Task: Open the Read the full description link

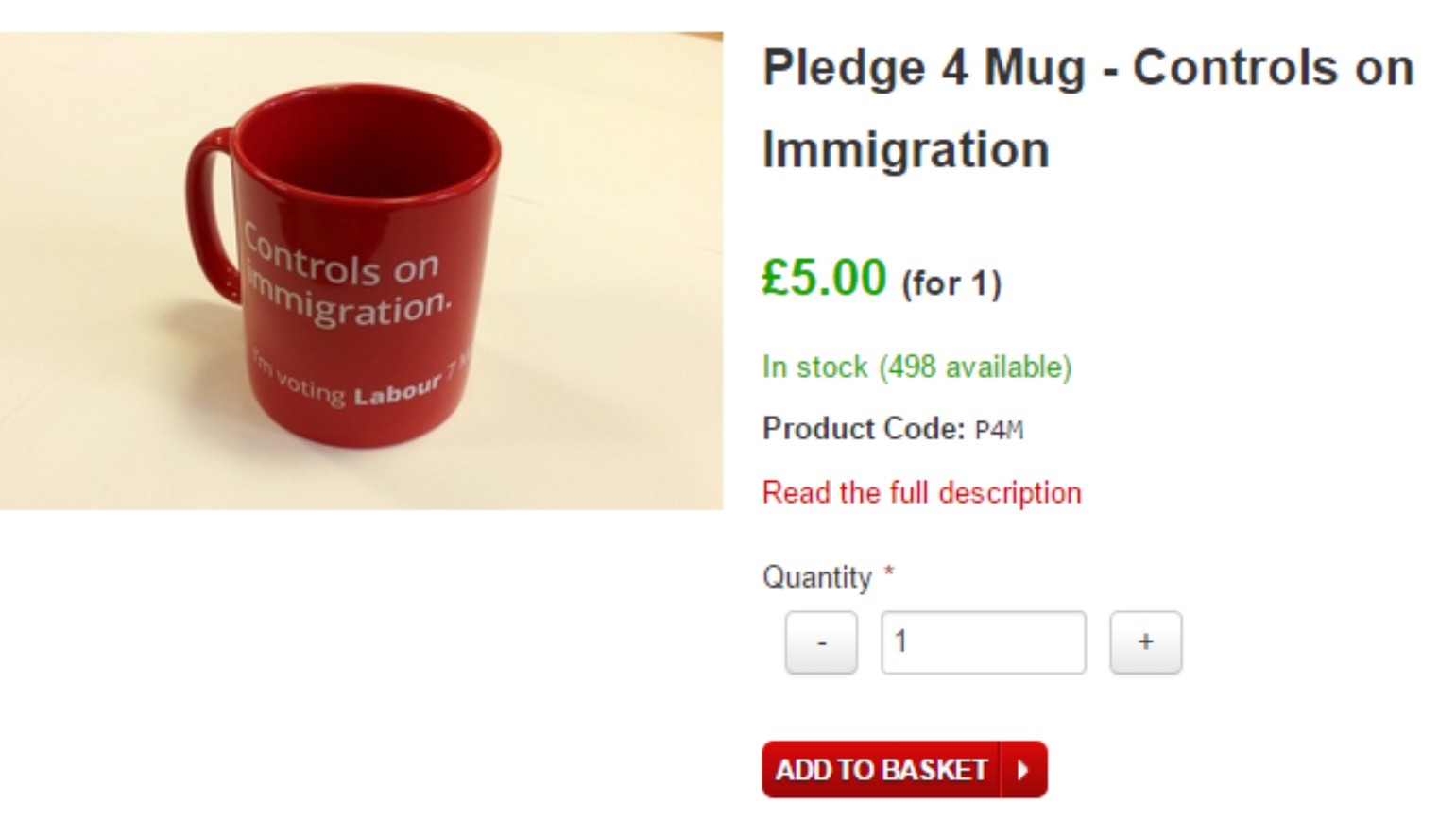Action: [x=921, y=492]
